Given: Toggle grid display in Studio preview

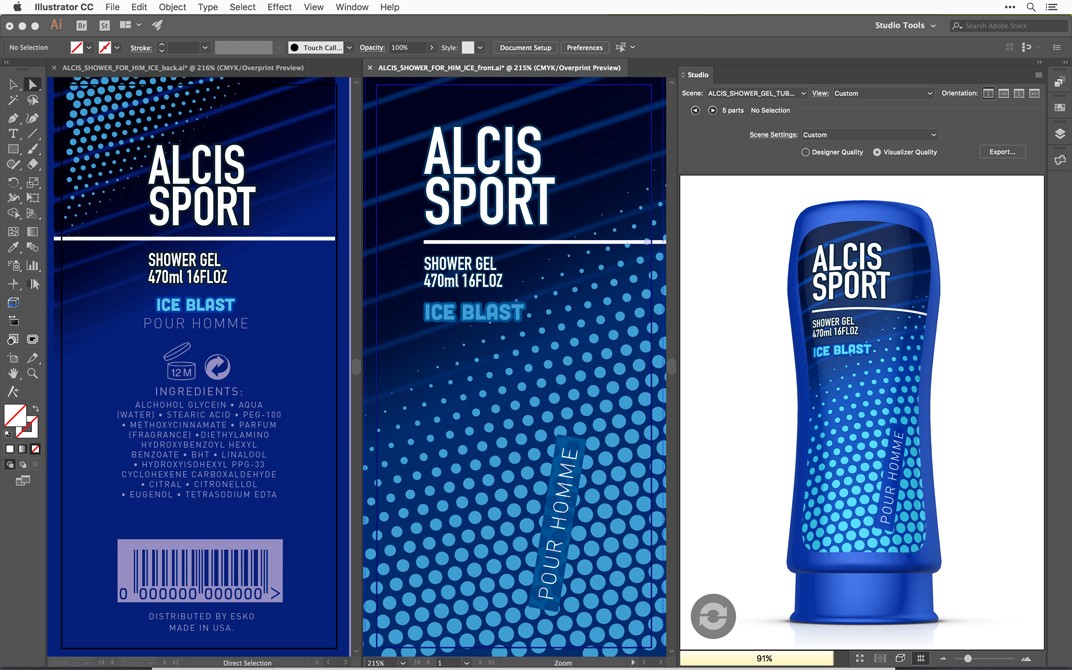Looking at the screenshot, I should (921, 659).
